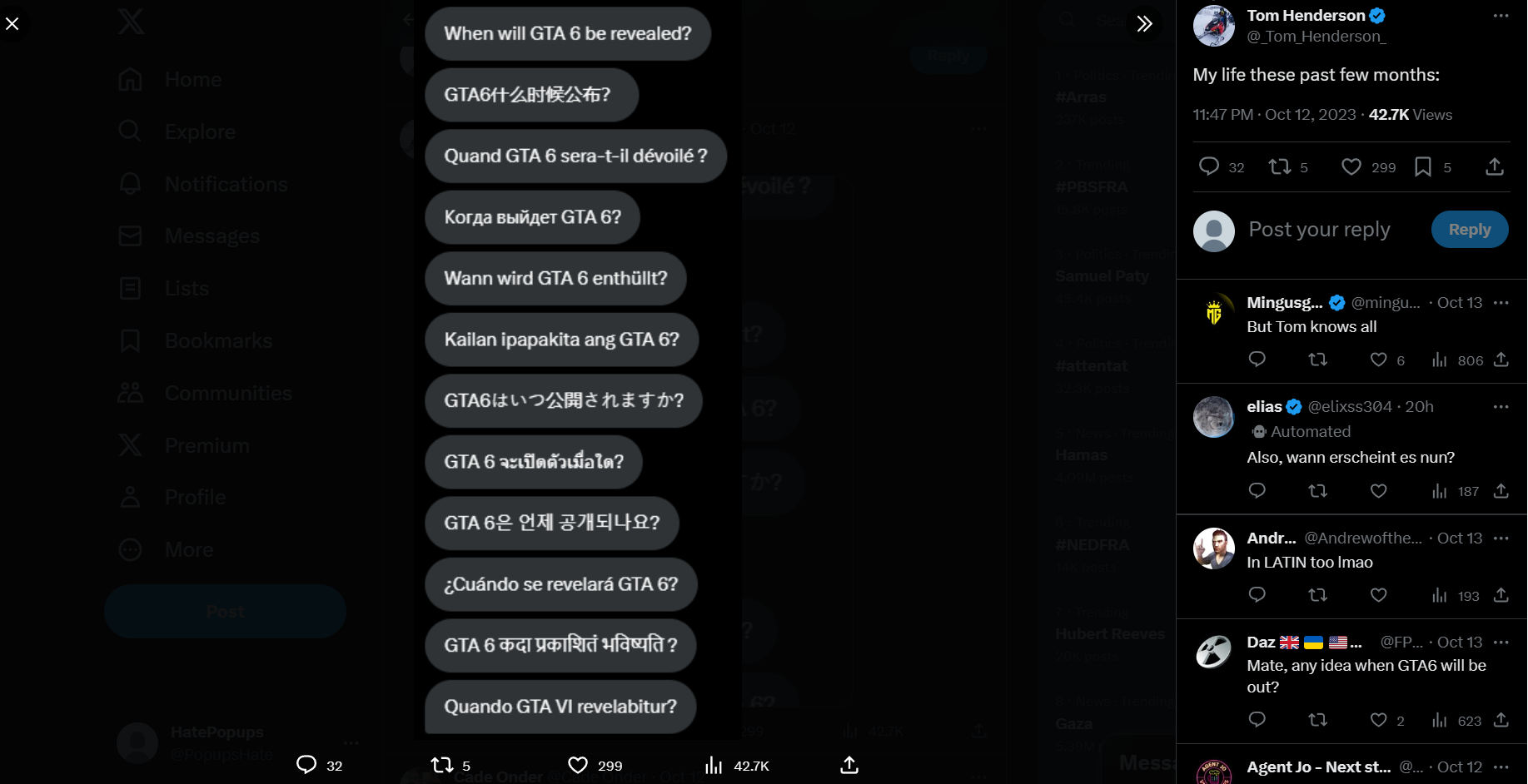Image resolution: width=1528 pixels, height=784 pixels.
Task: Open reply icon showing 32 in right panel
Action: coord(1209,167)
